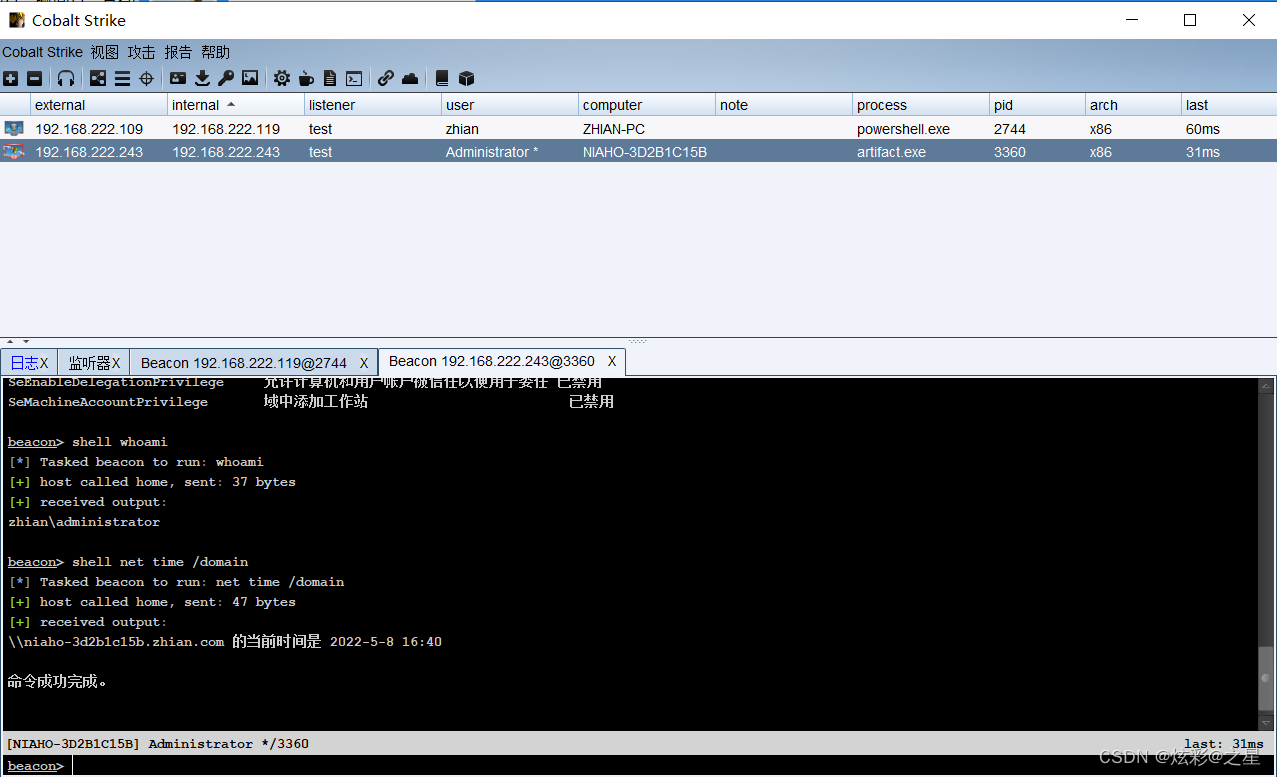Open downloaded files via the download arrow icon

pyautogui.click(x=202, y=78)
